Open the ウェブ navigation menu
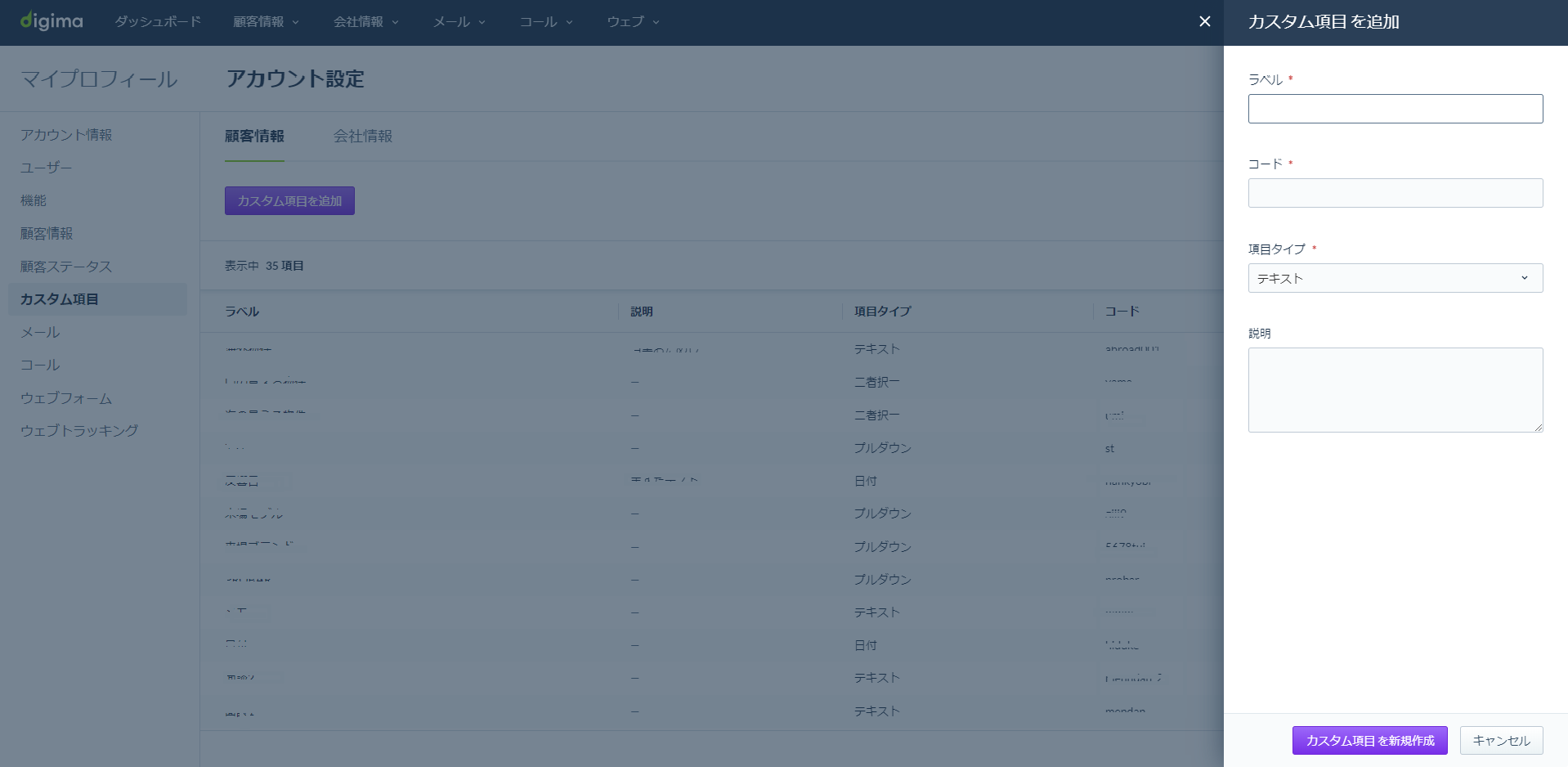 633,22
